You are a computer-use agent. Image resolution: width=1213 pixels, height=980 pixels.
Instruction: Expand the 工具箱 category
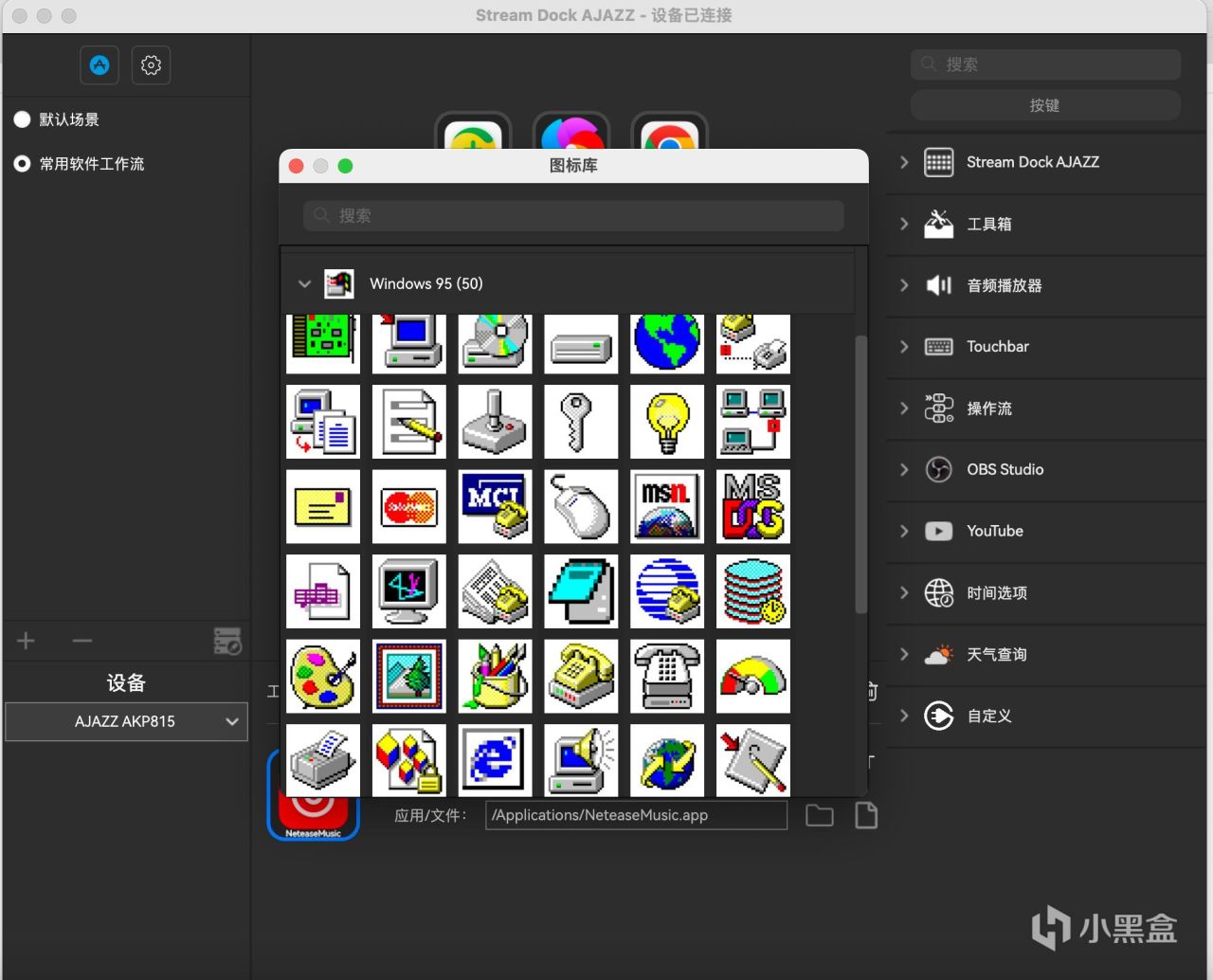pyautogui.click(x=904, y=224)
